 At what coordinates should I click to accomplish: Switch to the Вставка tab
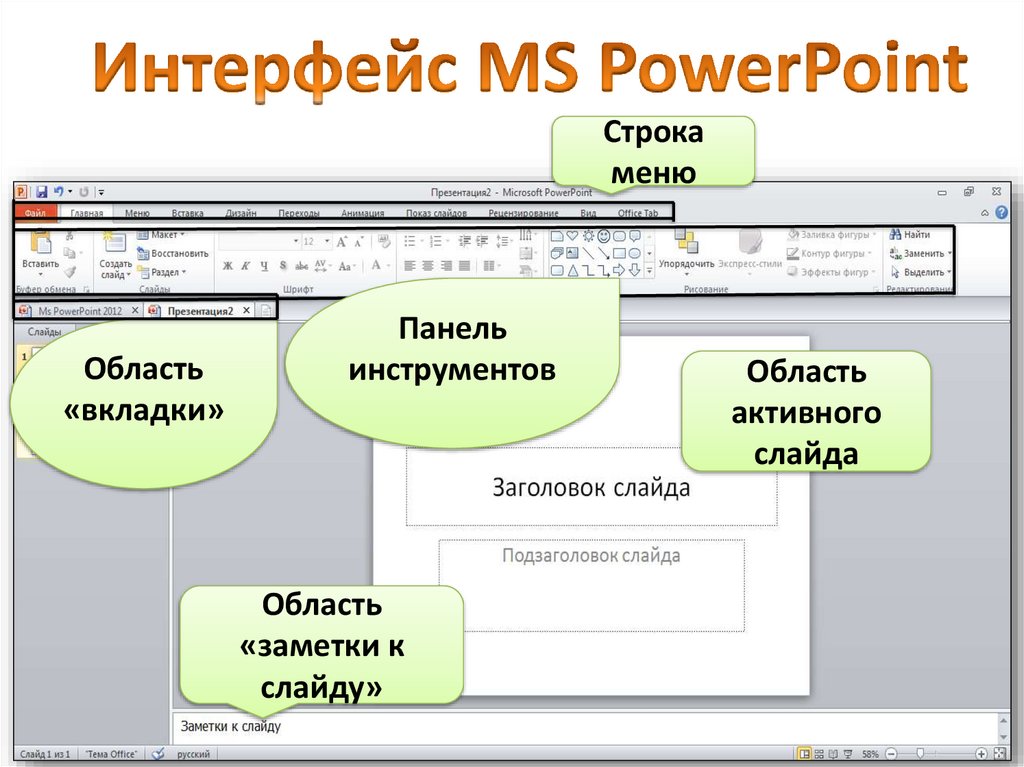pyautogui.click(x=187, y=213)
